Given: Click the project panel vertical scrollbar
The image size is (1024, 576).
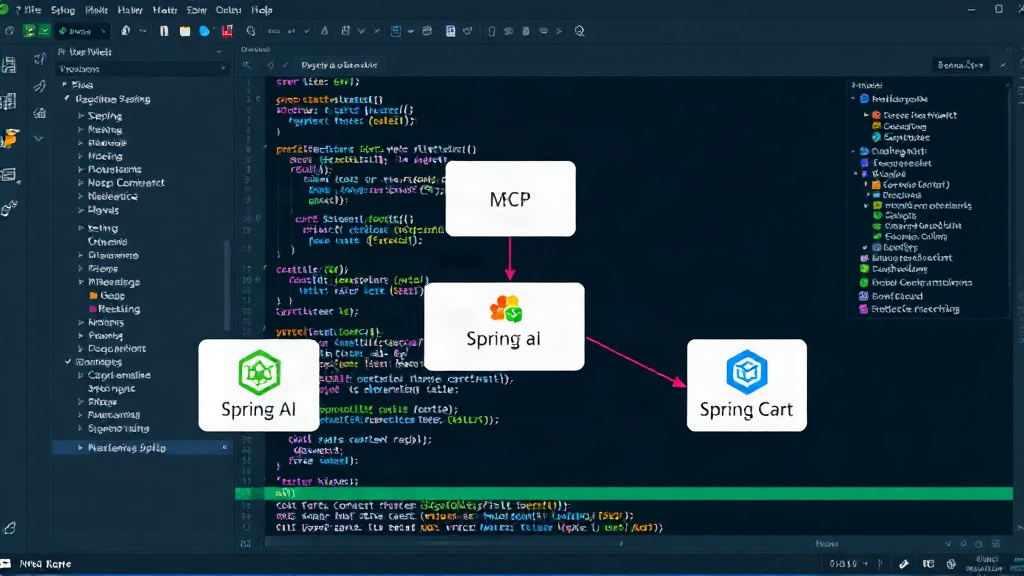Looking at the screenshot, I should pyautogui.click(x=227, y=286).
